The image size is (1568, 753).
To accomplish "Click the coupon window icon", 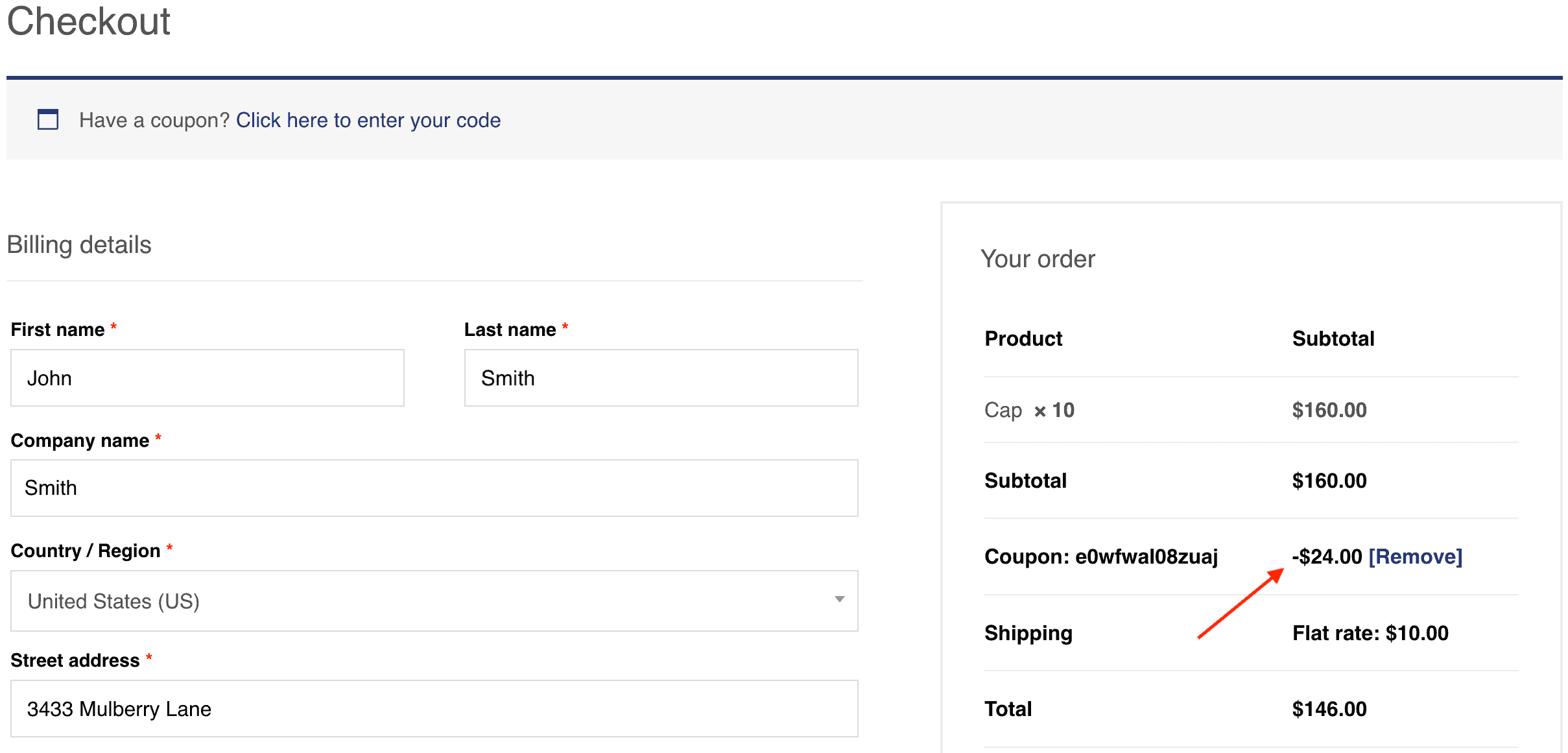I will tap(48, 119).
